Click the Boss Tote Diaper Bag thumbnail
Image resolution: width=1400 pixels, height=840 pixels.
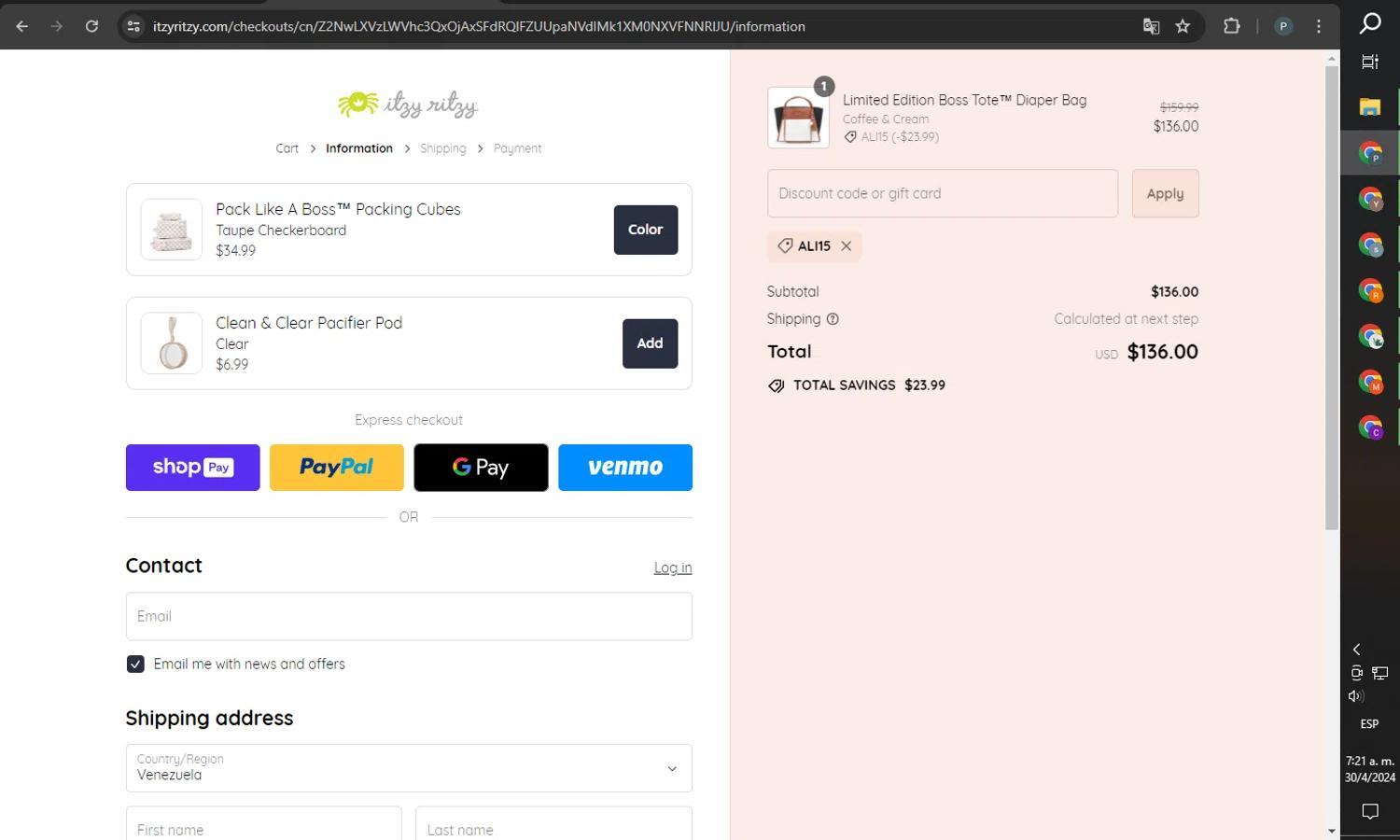798,118
